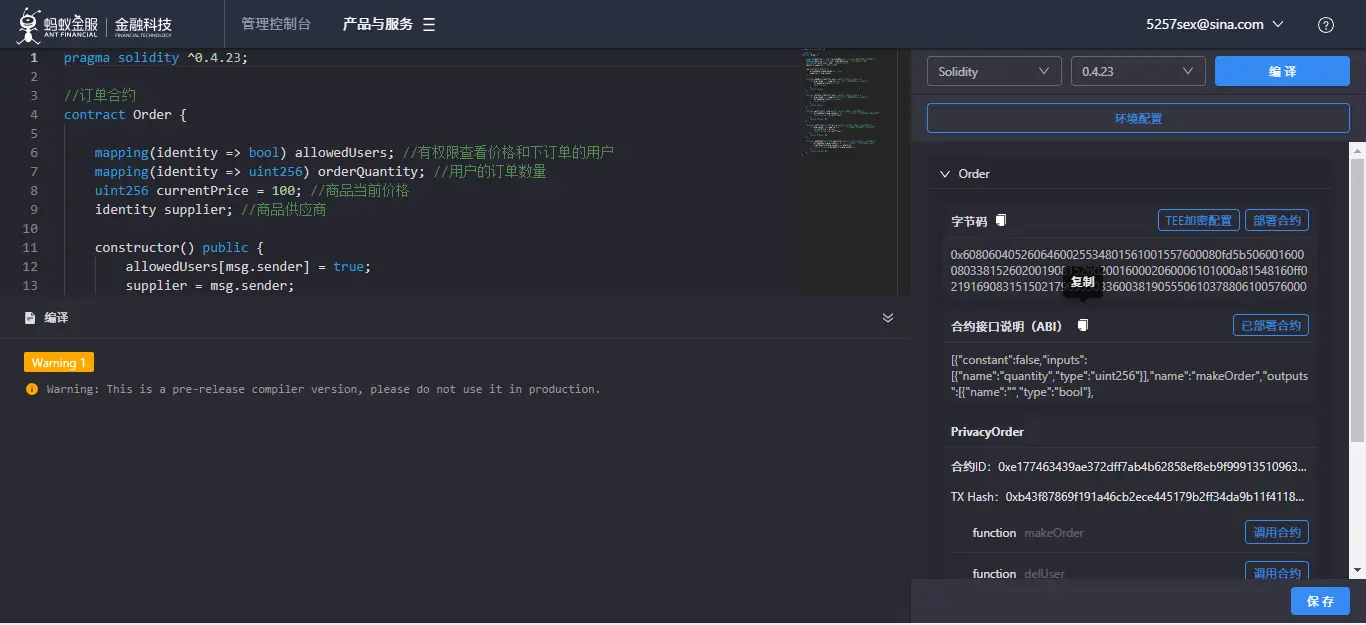1366x625 pixels.
Task: Open the help question mark icon
Action: [1326, 25]
